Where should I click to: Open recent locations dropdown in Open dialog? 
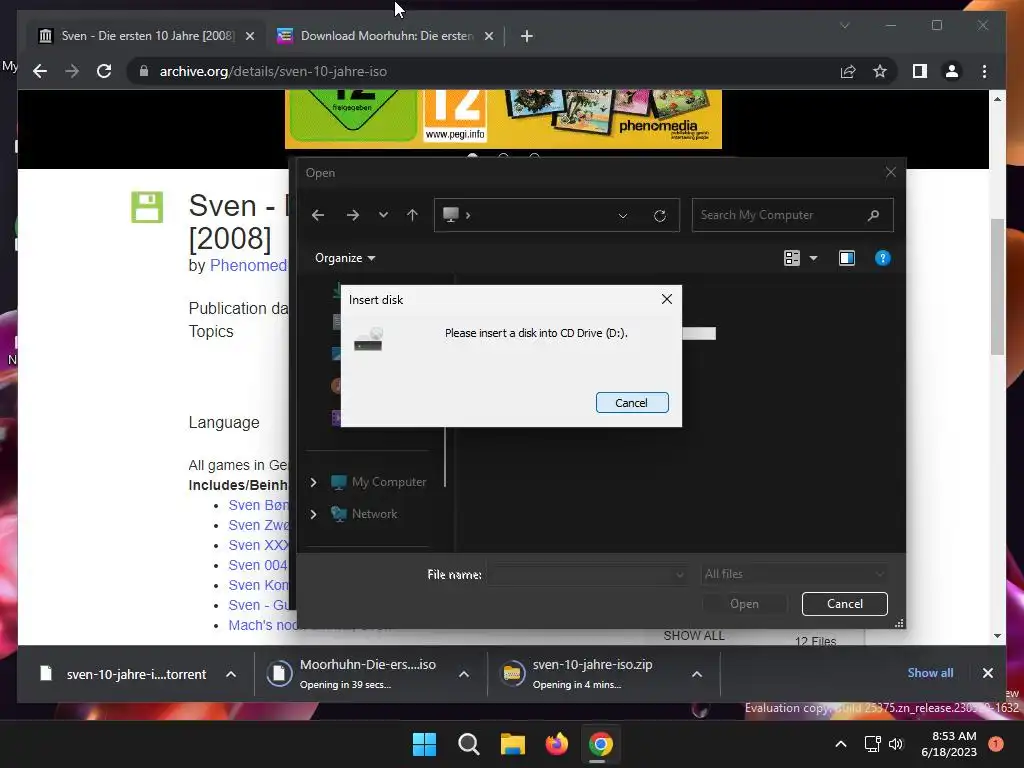(383, 215)
